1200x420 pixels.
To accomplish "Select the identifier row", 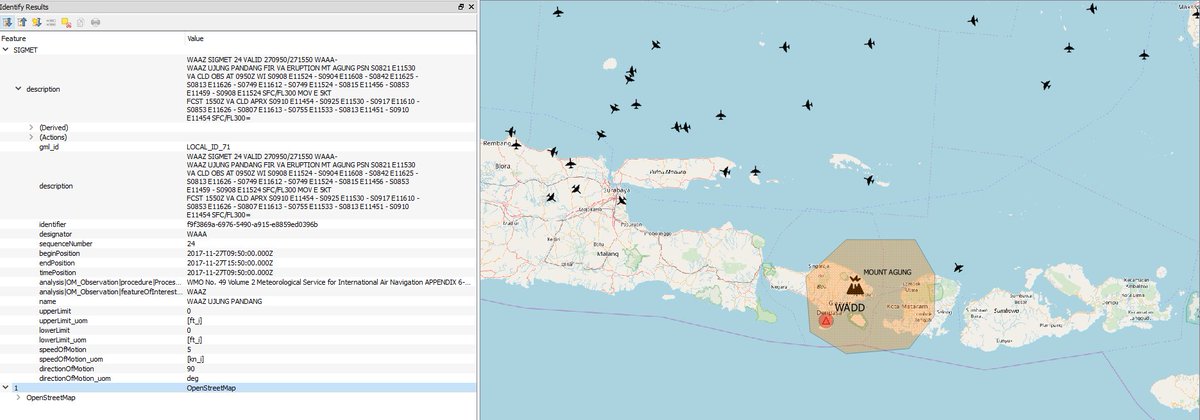I will pyautogui.click(x=237, y=224).
